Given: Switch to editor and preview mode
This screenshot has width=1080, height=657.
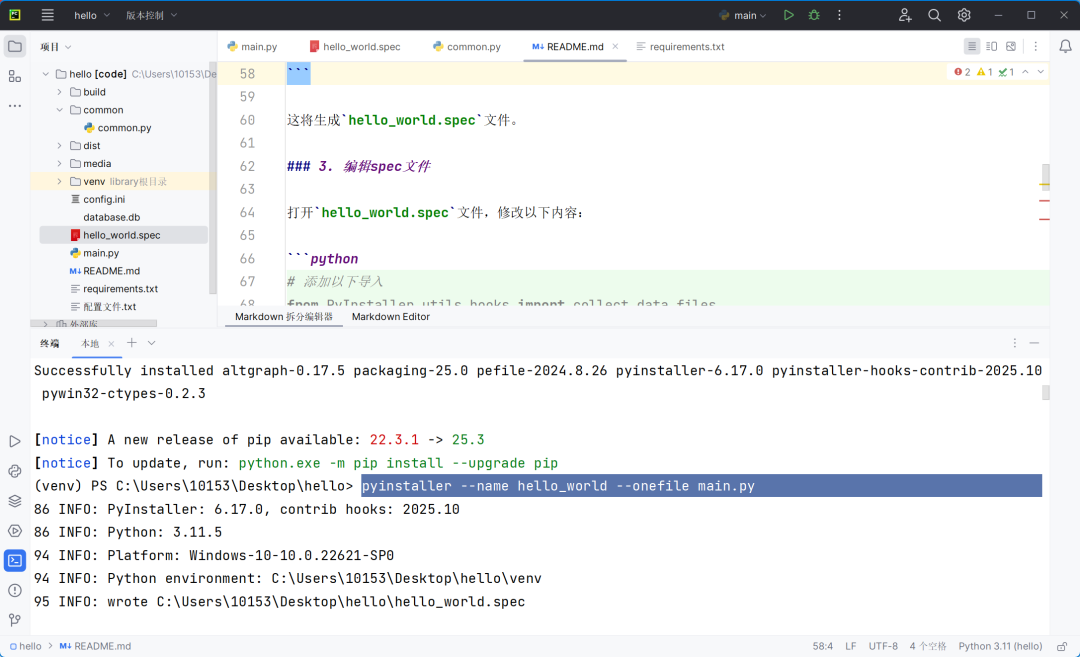Looking at the screenshot, I should coord(991,46).
